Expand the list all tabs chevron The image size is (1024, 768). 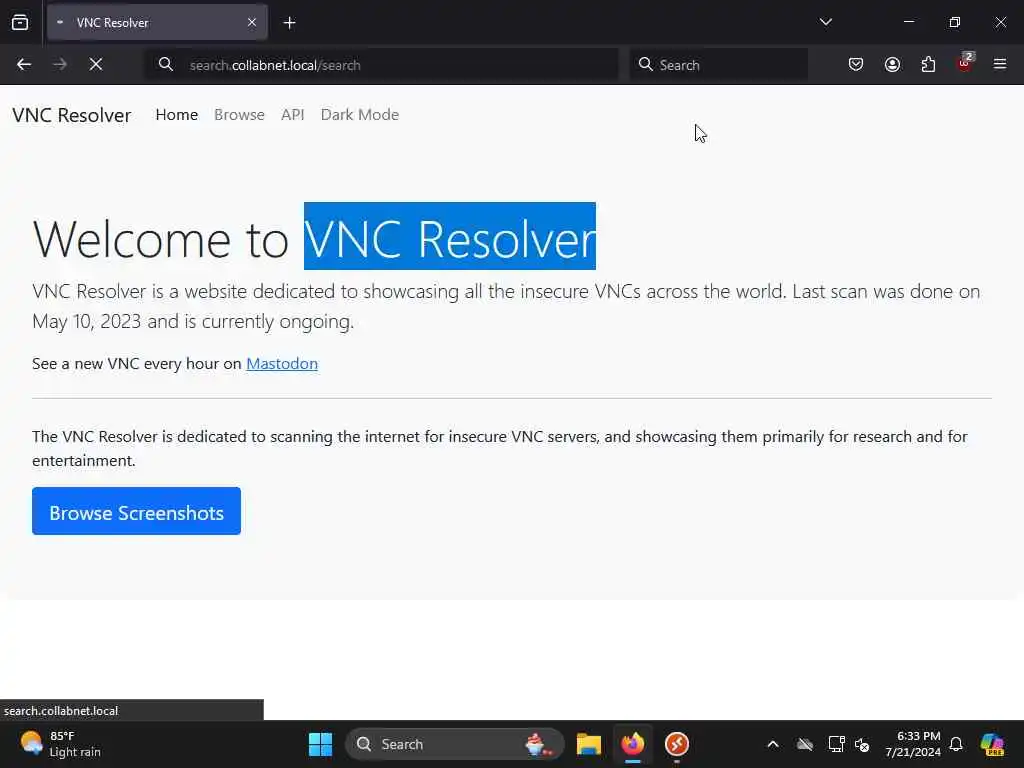click(x=825, y=22)
